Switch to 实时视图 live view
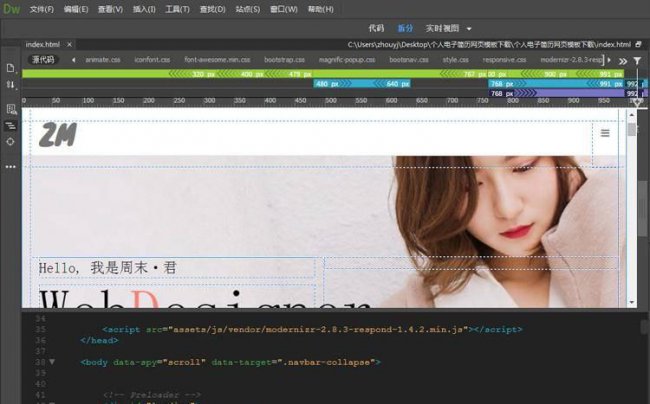650x404 pixels. 442,28
